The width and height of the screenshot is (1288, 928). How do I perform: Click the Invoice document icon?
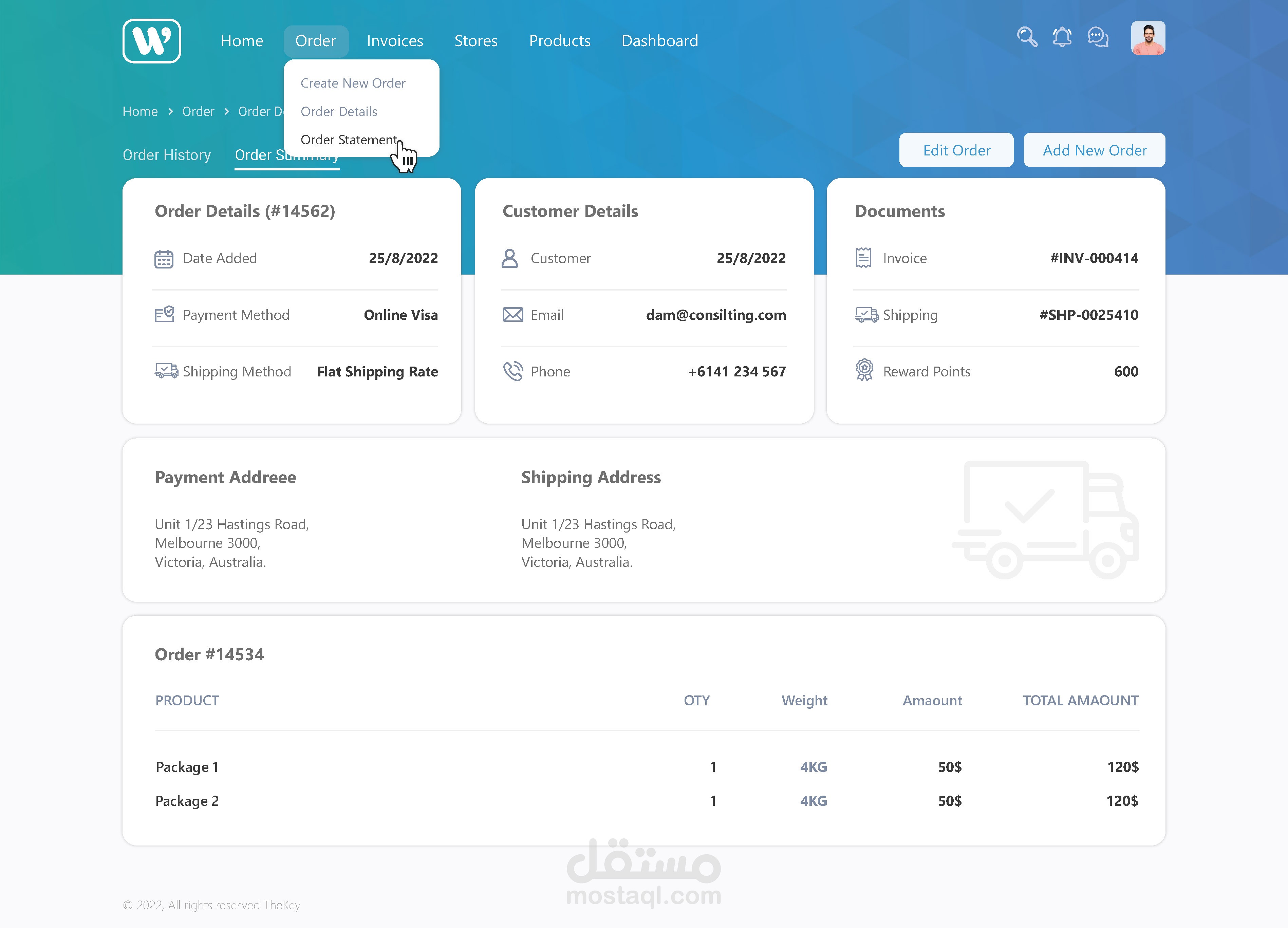[863, 258]
